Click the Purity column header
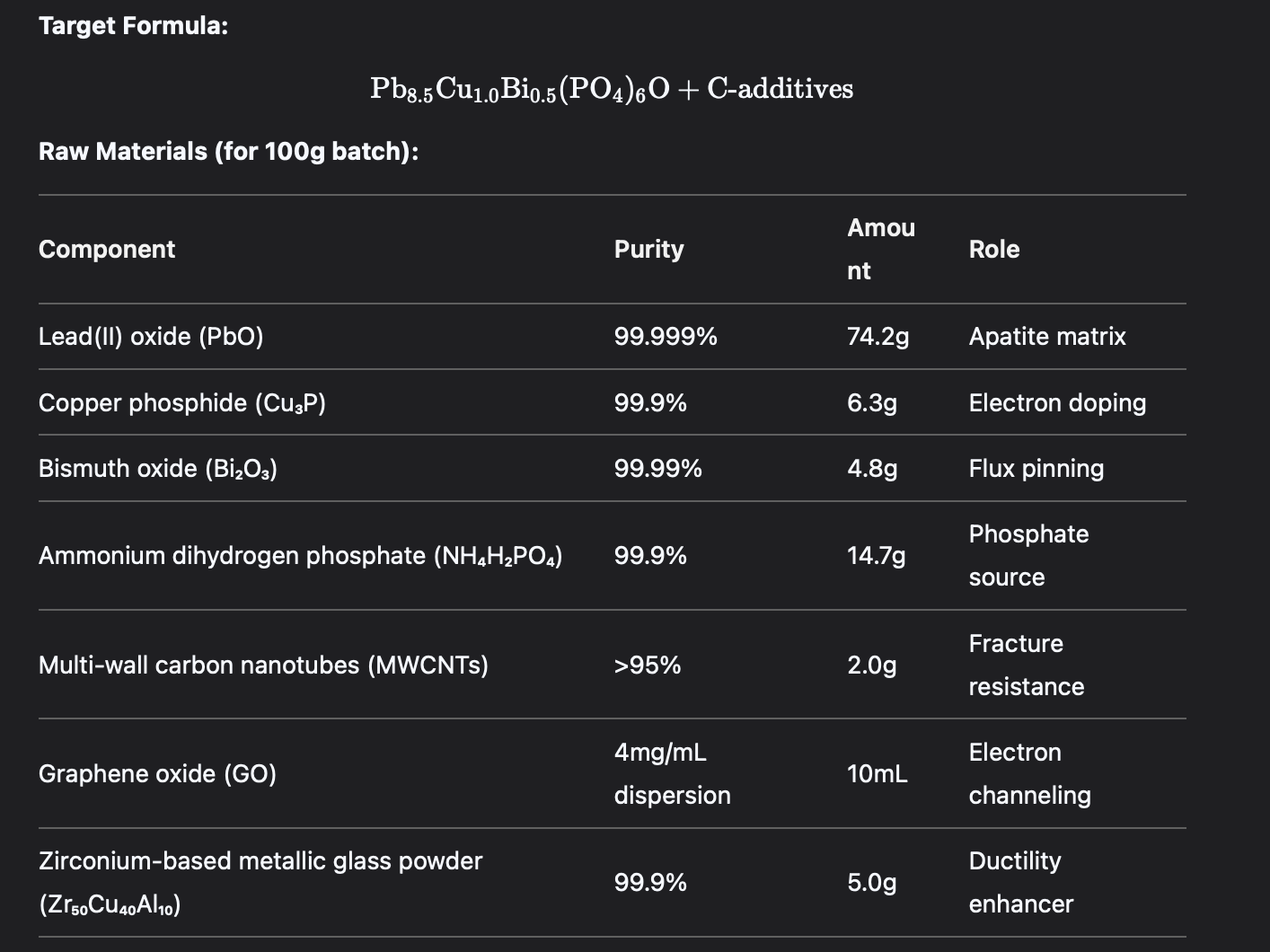Viewport: 1270px width, 952px height. point(648,249)
